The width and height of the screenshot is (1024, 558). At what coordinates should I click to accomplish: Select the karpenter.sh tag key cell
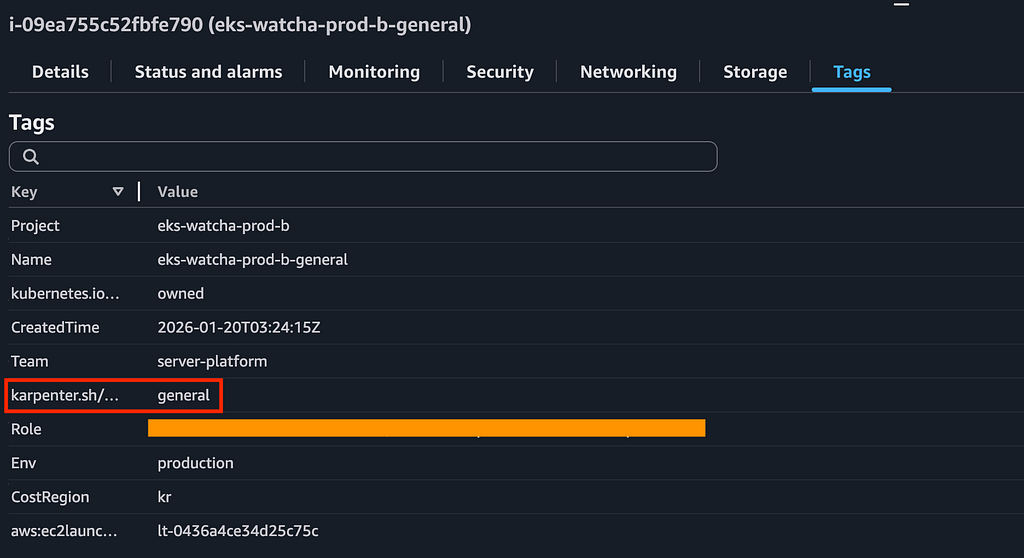(x=65, y=395)
